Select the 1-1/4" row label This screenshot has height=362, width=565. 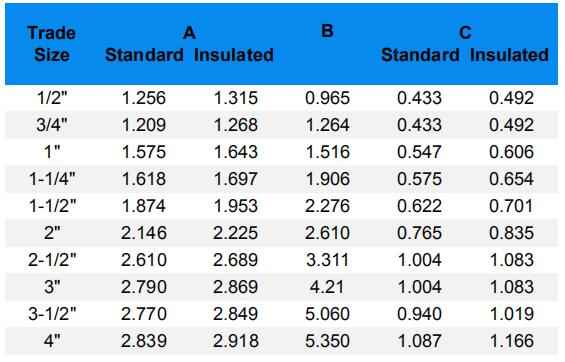[52, 179]
